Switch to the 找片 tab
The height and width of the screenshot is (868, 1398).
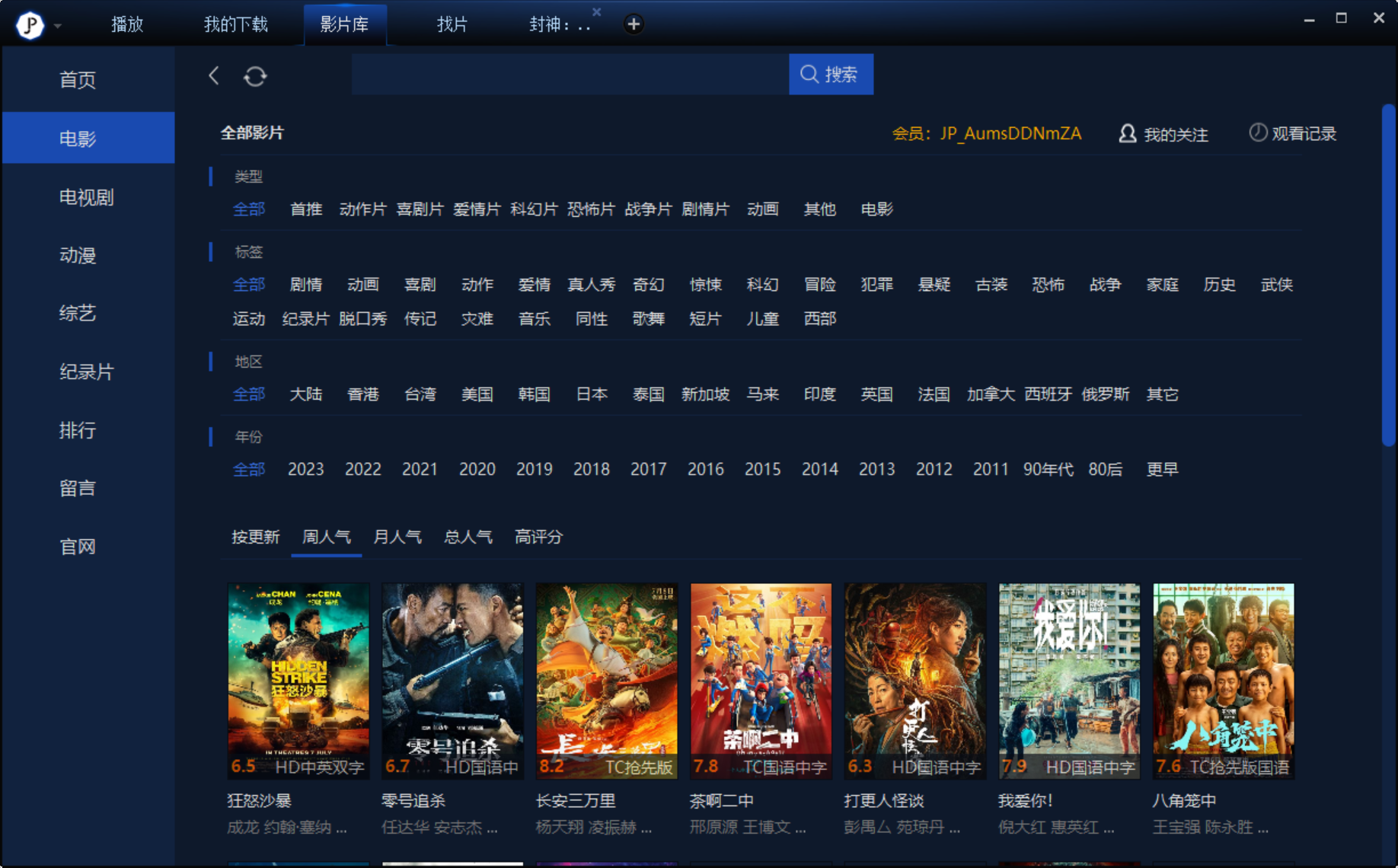coord(452,24)
